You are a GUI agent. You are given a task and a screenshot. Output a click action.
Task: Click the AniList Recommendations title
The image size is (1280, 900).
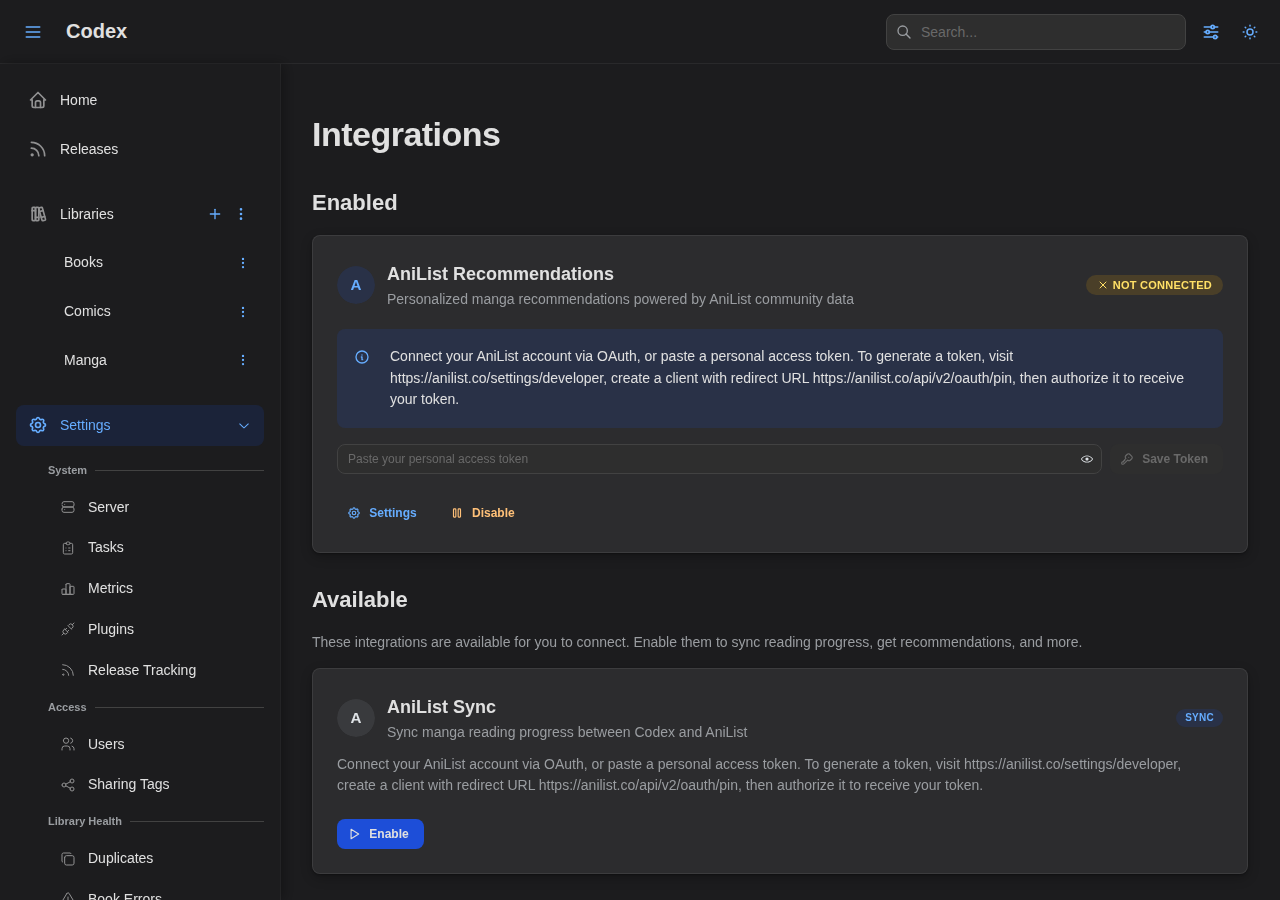click(x=500, y=274)
